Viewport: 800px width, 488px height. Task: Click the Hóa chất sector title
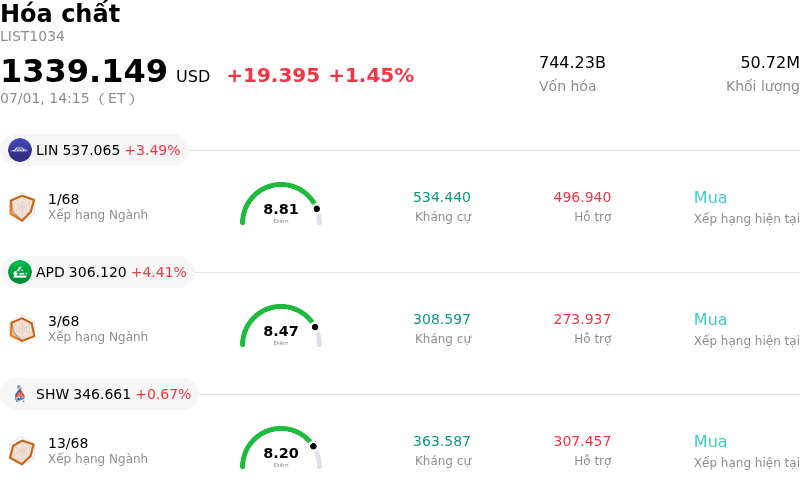click(60, 13)
